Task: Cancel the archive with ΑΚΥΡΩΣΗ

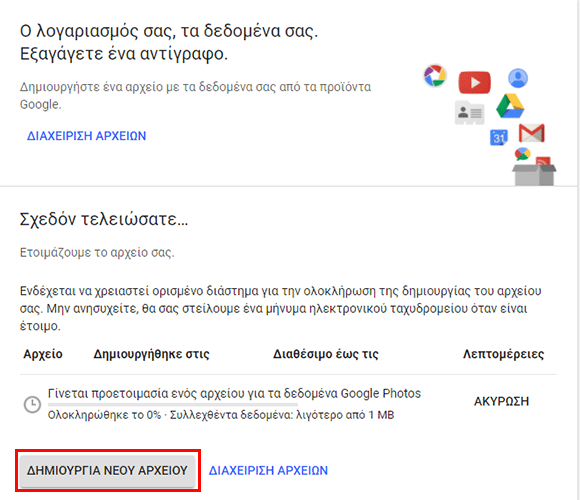Action: pyautogui.click(x=501, y=401)
